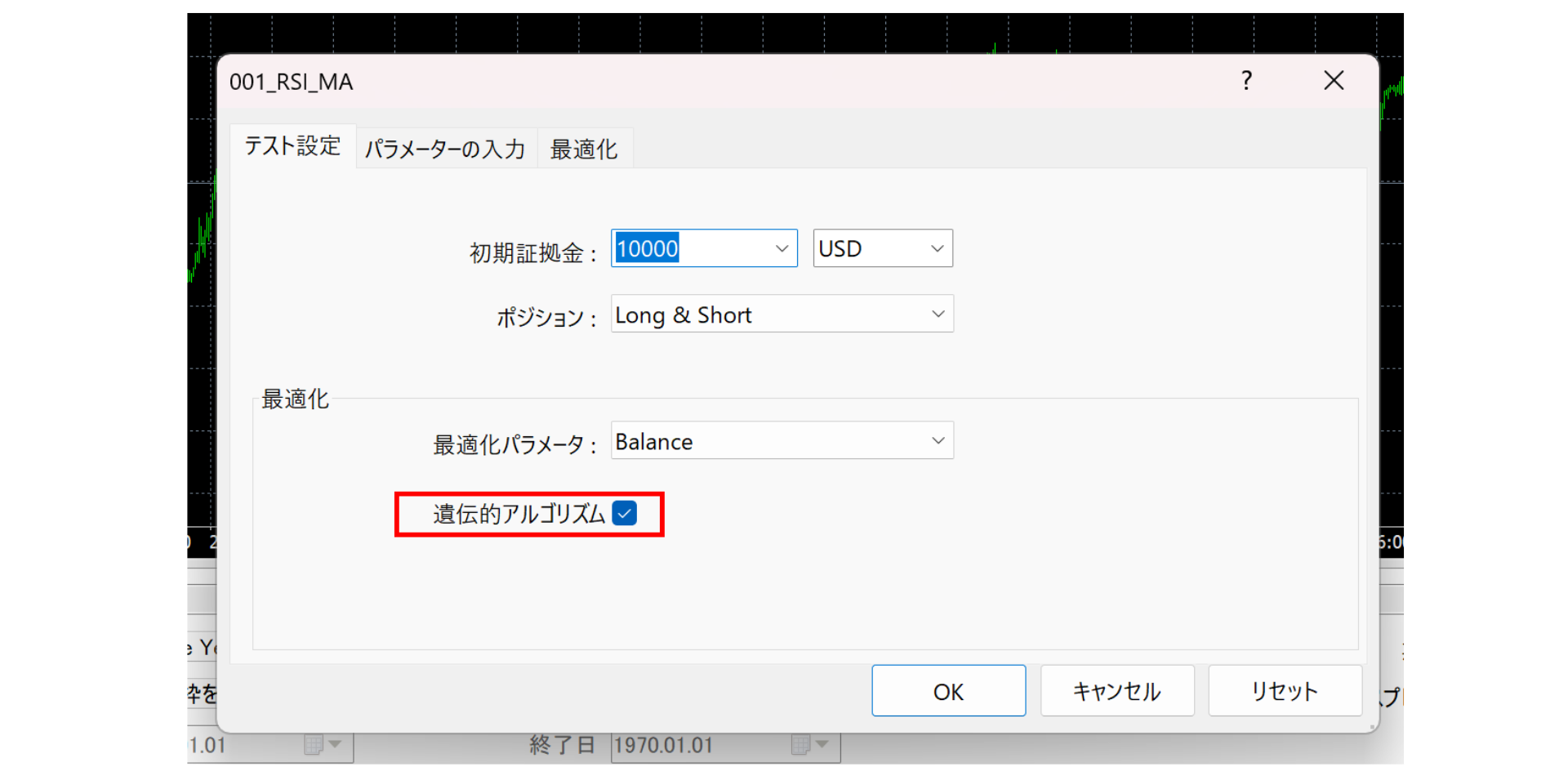Open the USD currency dropdown
This screenshot has height=776, width=1568.
(937, 248)
